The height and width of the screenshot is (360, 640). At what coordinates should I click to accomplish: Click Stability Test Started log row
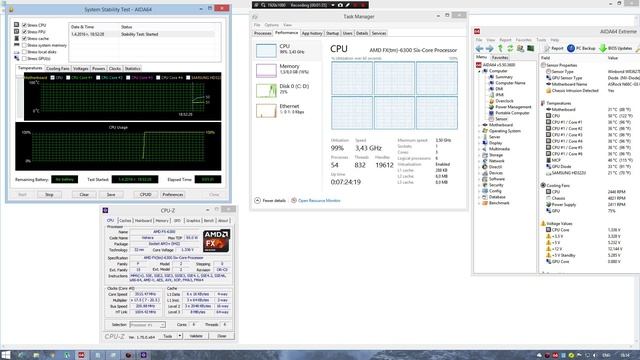click(142, 34)
